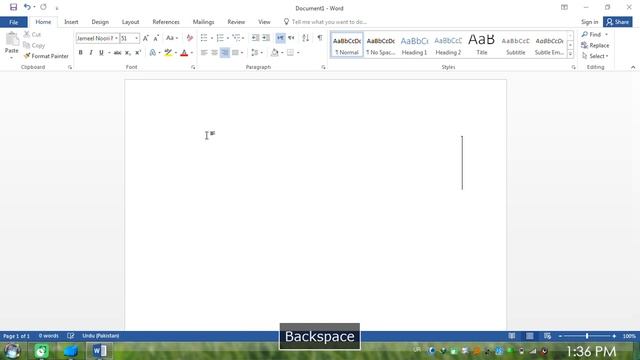Click Replace in the Editing group
640x360 pixels.
(595, 45)
